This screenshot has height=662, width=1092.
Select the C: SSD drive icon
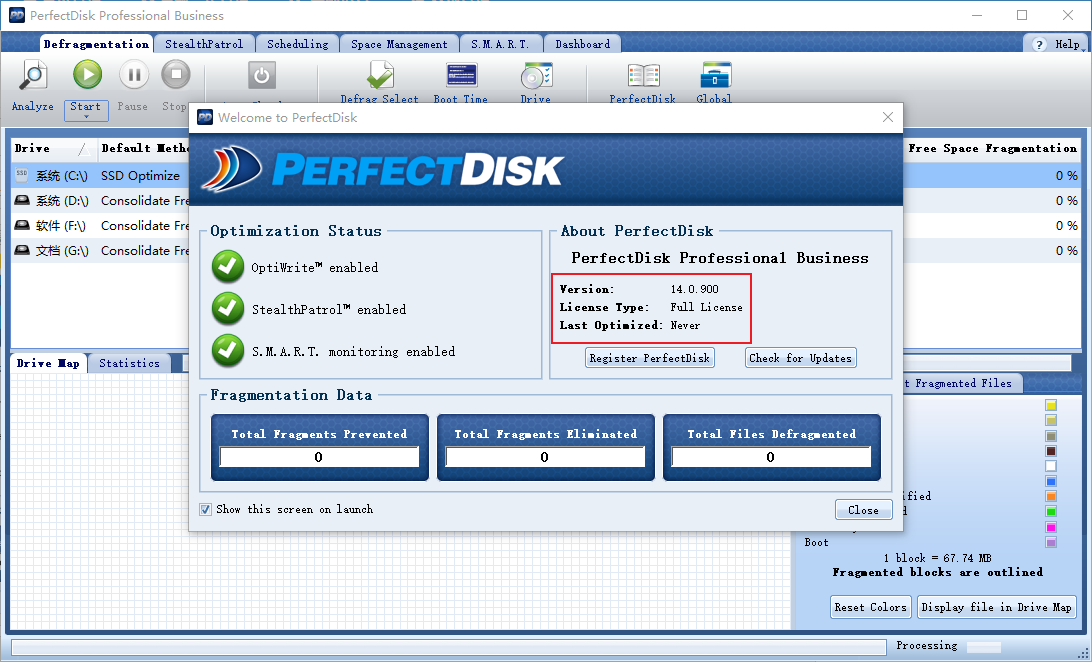click(22, 174)
